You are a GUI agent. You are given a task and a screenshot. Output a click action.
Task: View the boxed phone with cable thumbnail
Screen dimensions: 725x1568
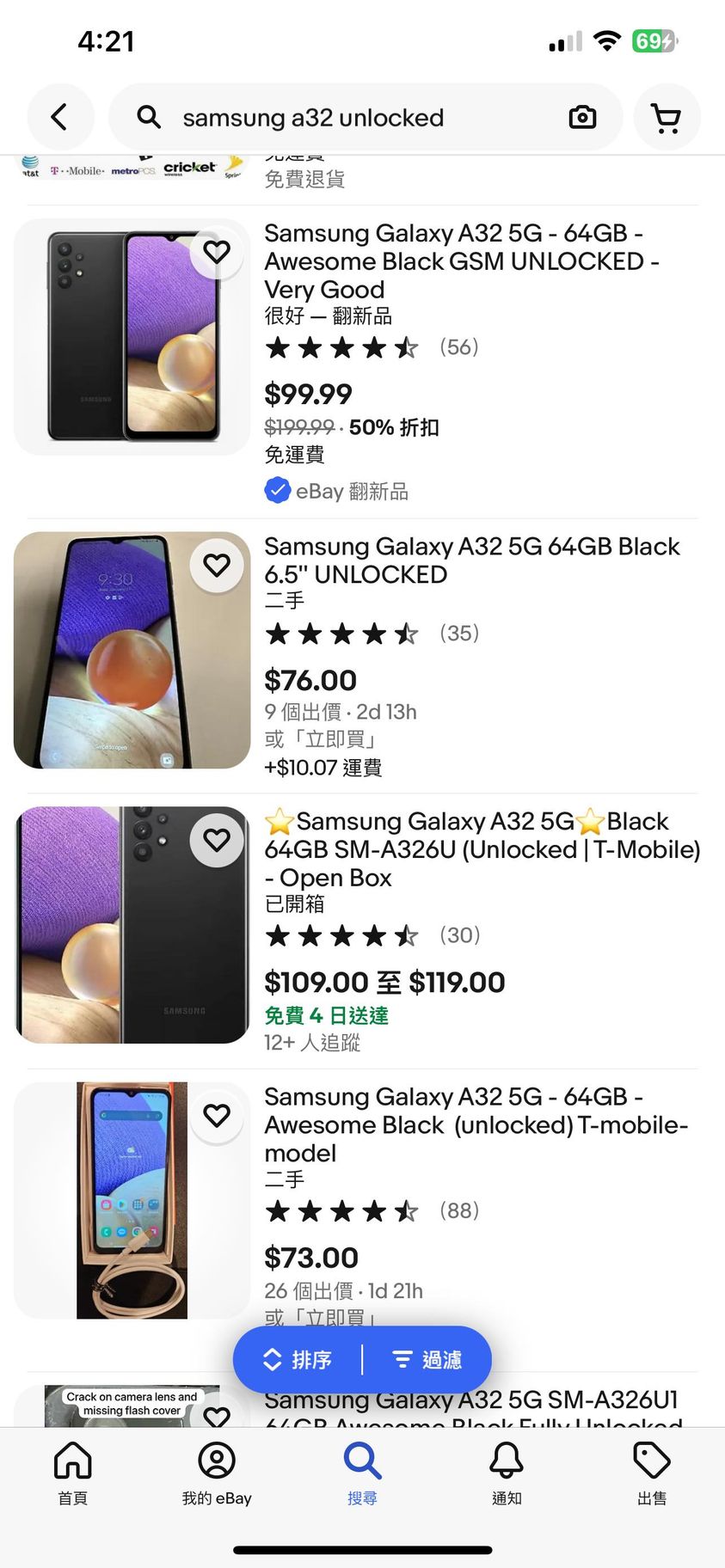[132, 1200]
